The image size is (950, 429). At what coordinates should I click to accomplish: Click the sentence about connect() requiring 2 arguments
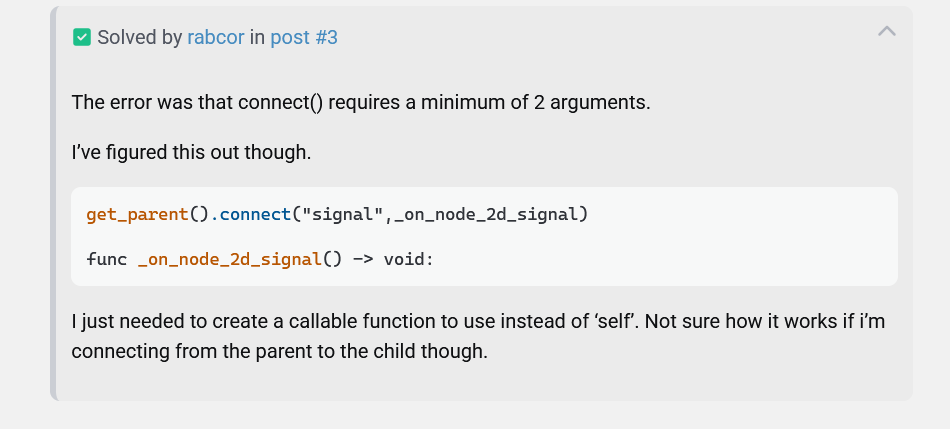coord(361,102)
